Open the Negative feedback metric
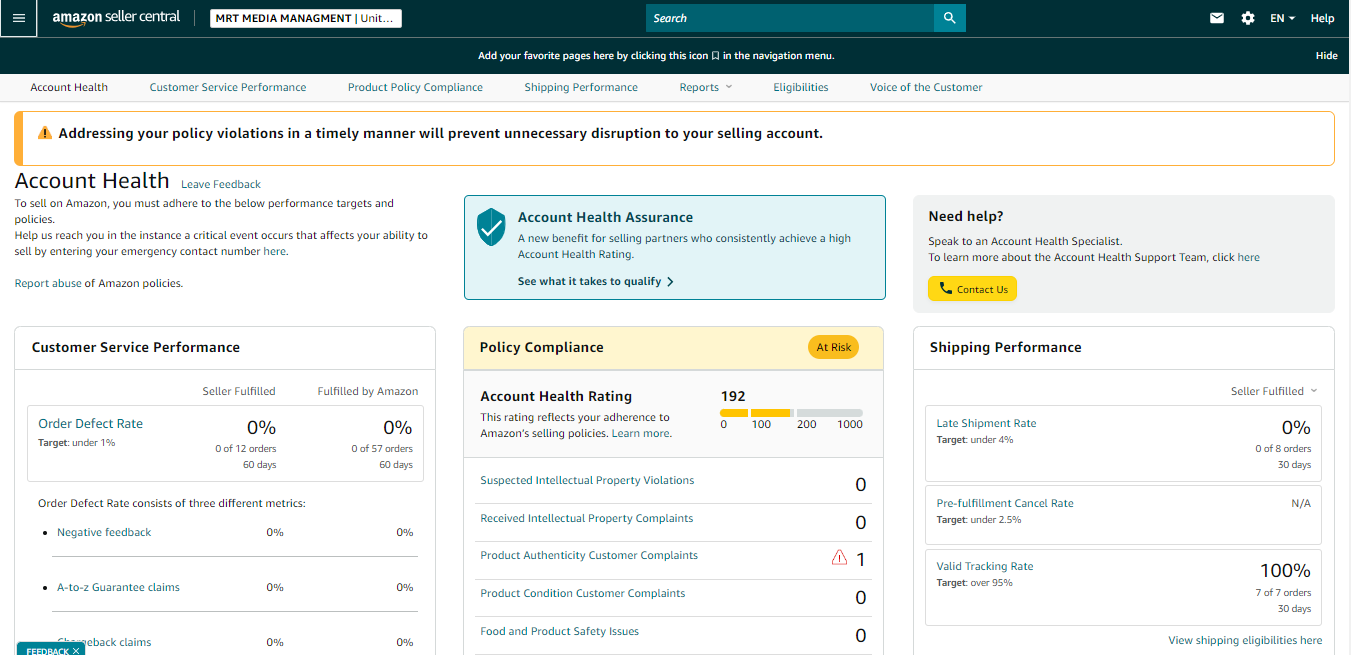 tap(104, 532)
